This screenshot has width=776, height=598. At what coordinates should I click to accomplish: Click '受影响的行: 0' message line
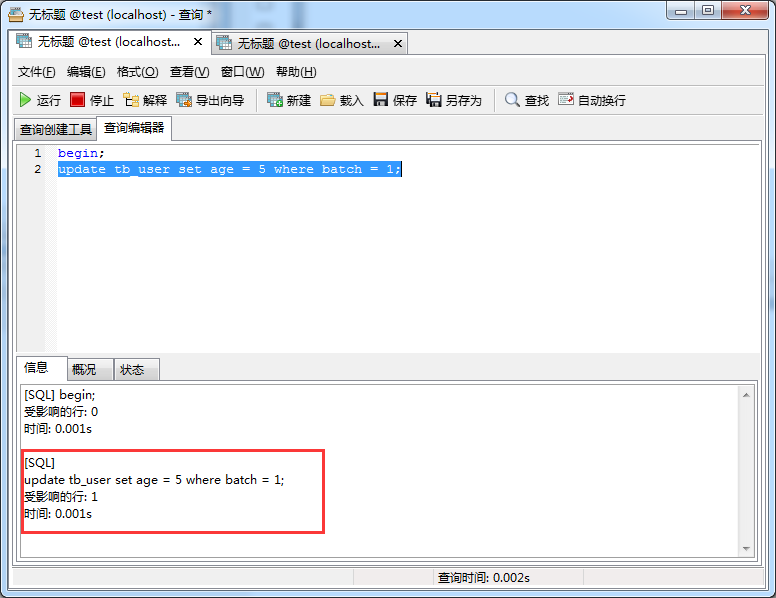click(x=61, y=411)
